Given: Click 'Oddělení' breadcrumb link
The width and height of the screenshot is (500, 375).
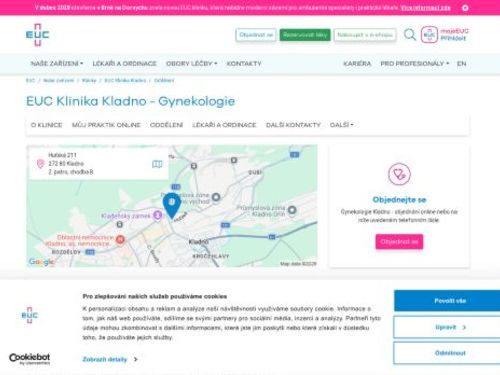Looking at the screenshot, I should point(164,80).
